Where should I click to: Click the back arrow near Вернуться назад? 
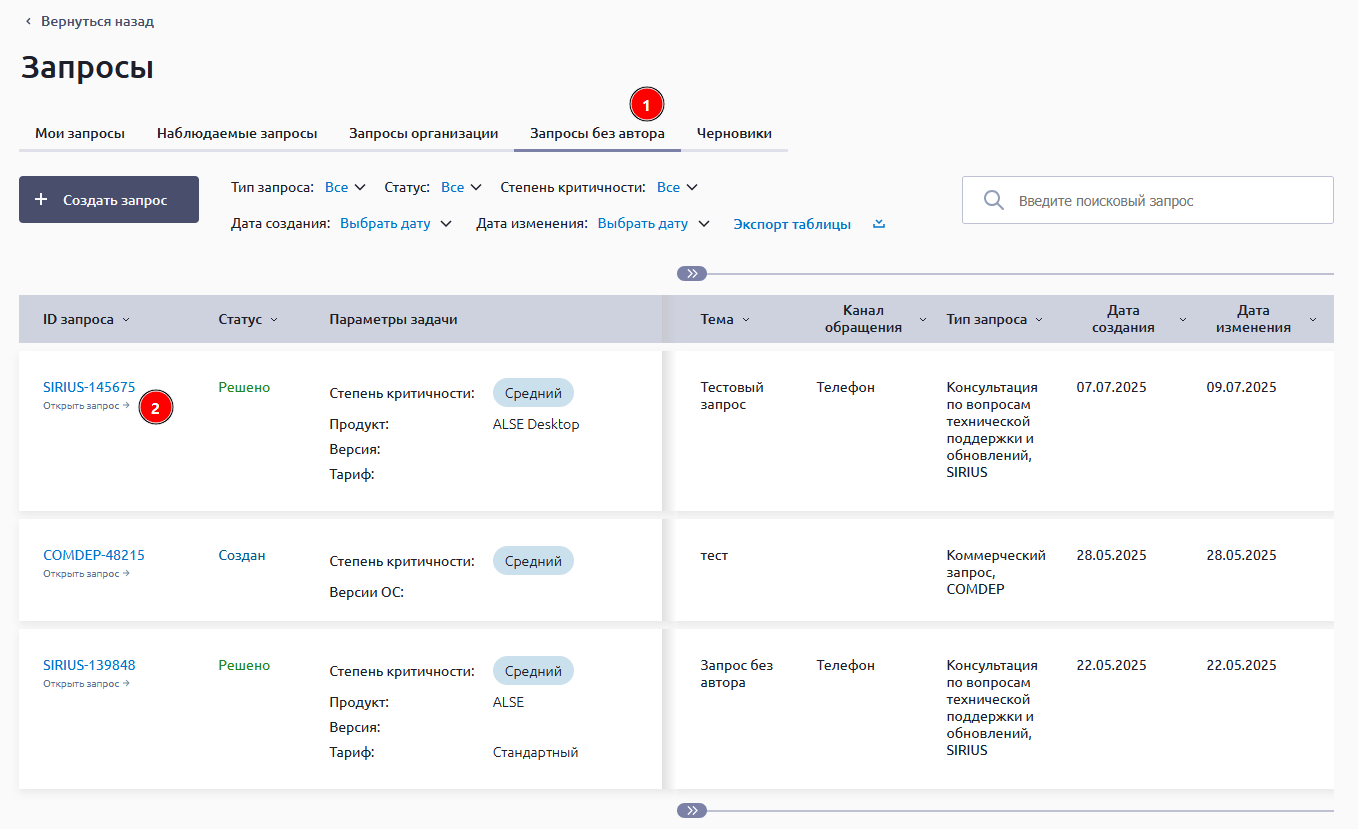[x=28, y=21]
